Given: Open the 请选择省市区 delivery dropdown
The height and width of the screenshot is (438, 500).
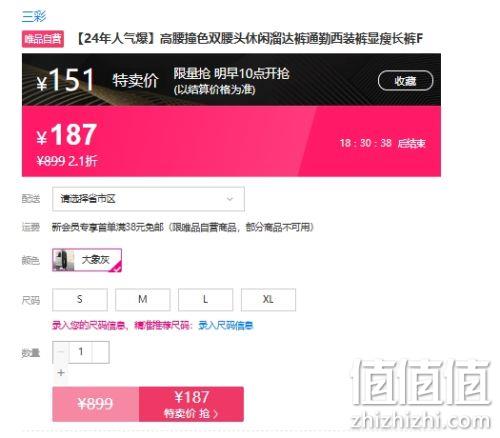Looking at the screenshot, I should (148, 199).
